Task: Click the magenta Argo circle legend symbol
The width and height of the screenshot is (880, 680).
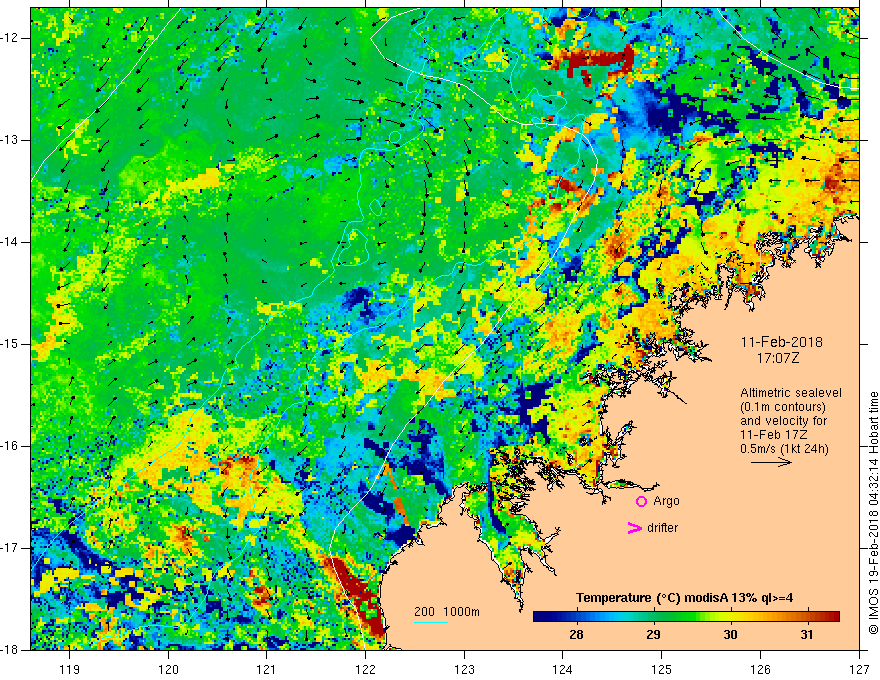Action: point(641,502)
